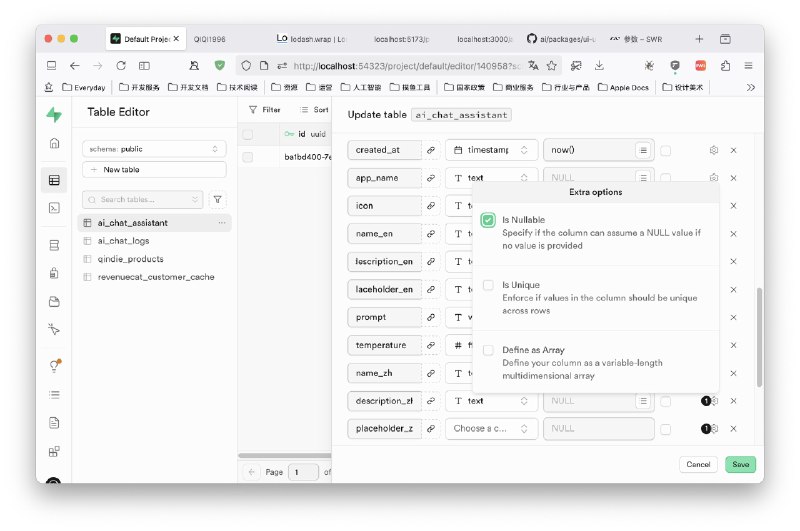The image size is (800, 531).
Task: Click the Supabase logo
Action: click(54, 114)
